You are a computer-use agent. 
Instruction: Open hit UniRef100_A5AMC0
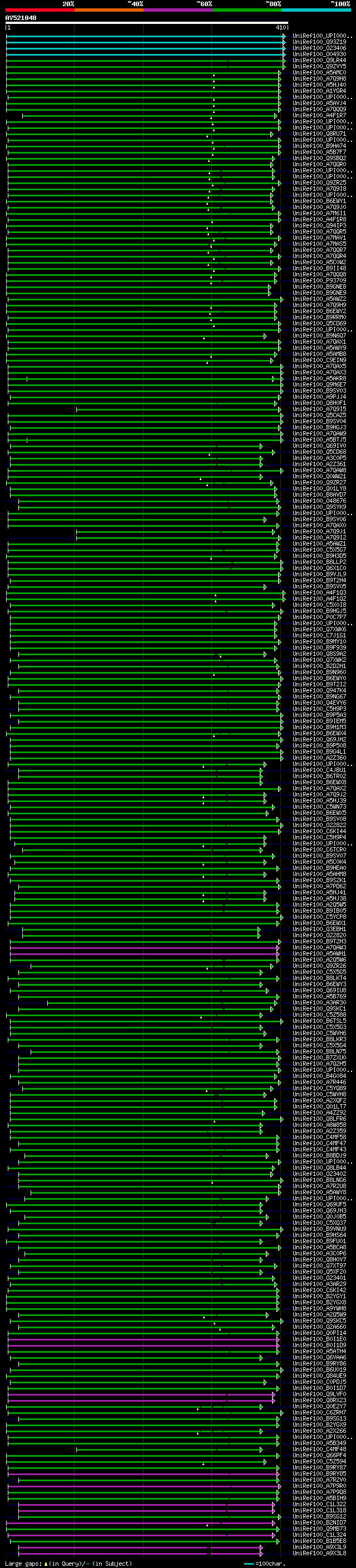[x=319, y=72]
